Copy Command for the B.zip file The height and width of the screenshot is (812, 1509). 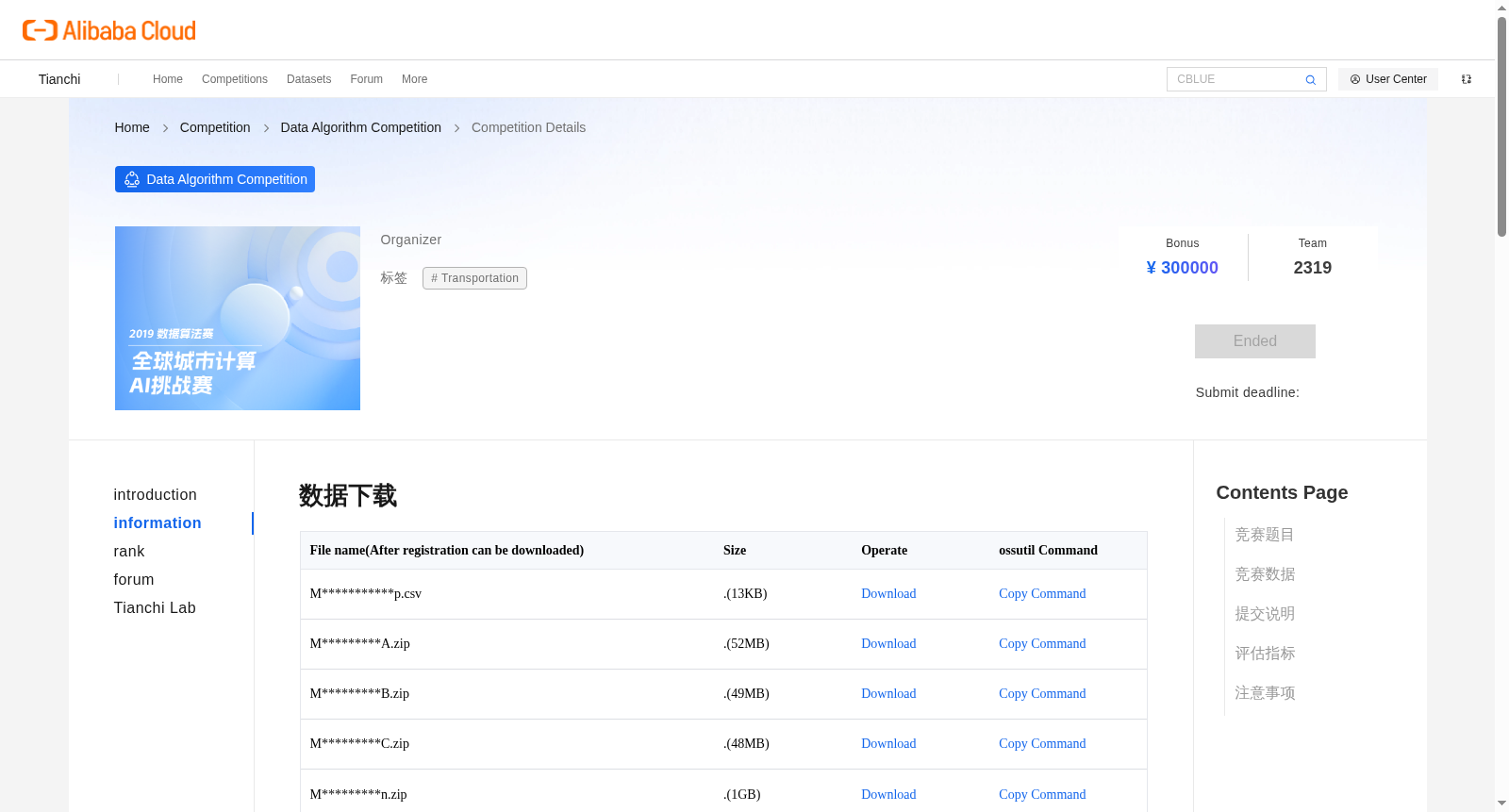(1042, 694)
